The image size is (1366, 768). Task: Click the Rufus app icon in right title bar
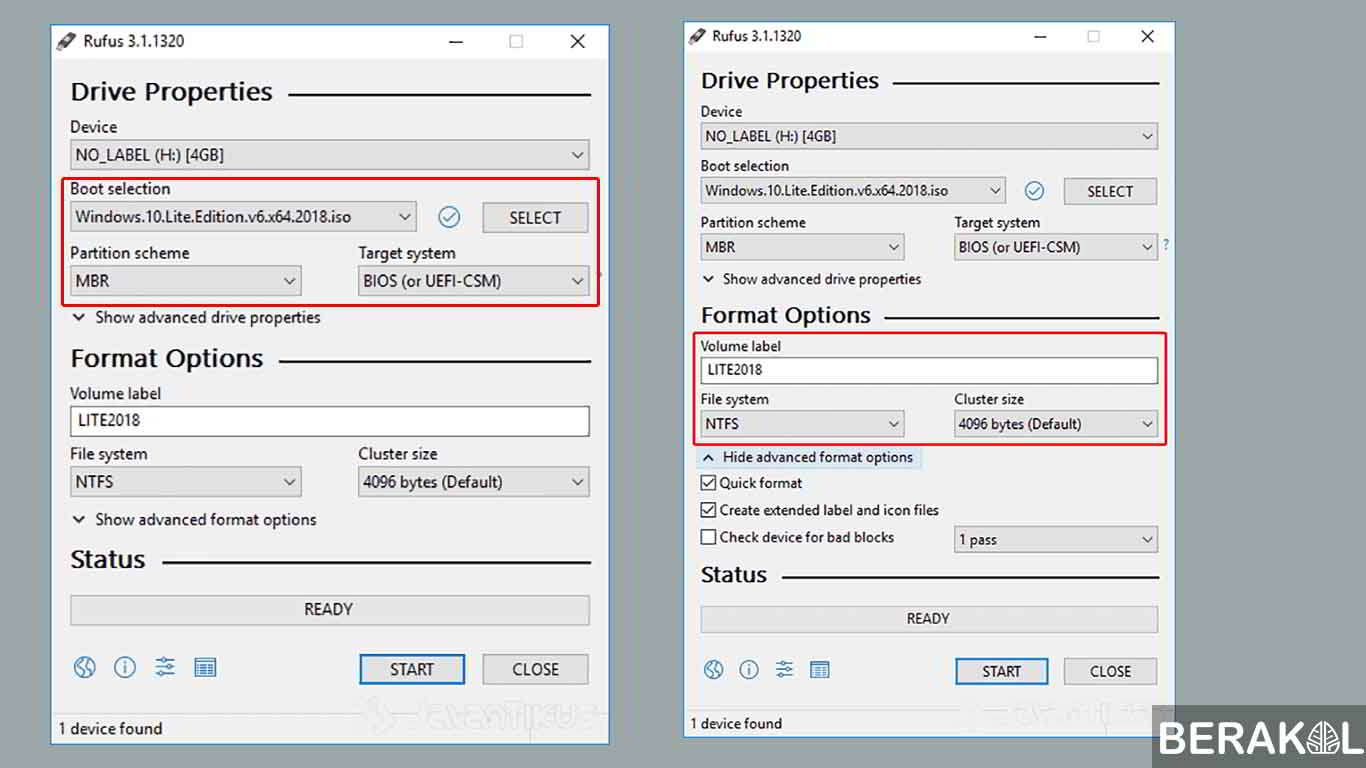(x=697, y=36)
